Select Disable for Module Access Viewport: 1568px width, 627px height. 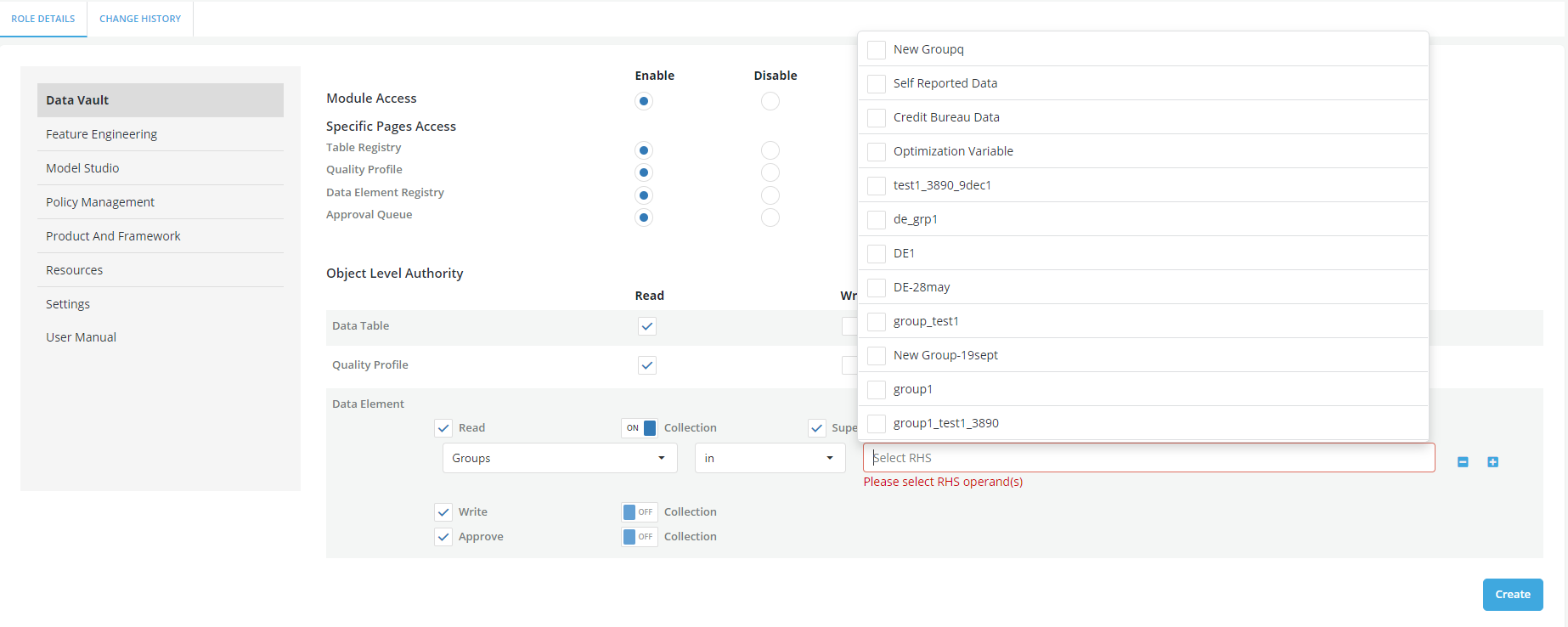pyautogui.click(x=770, y=101)
